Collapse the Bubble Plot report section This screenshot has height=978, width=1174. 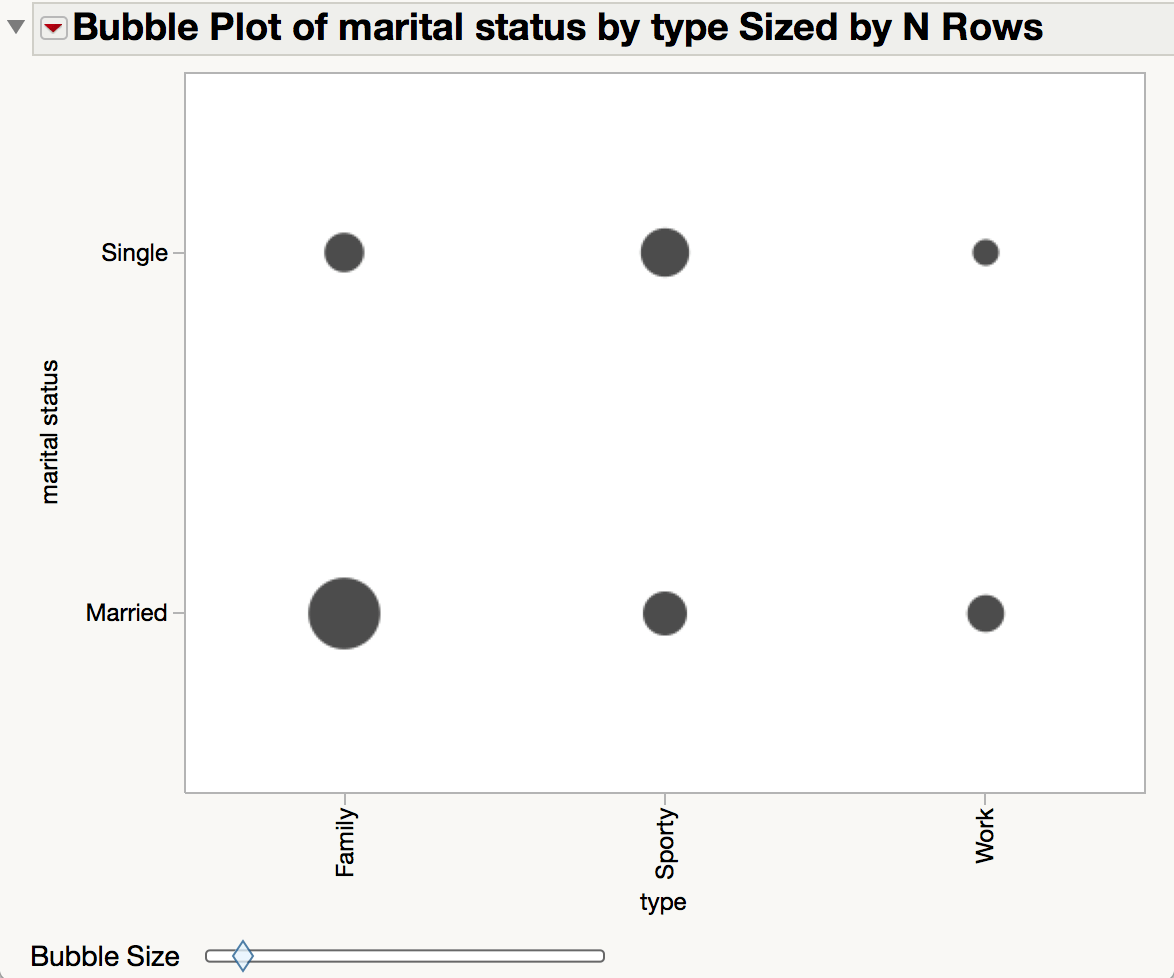tap(15, 25)
